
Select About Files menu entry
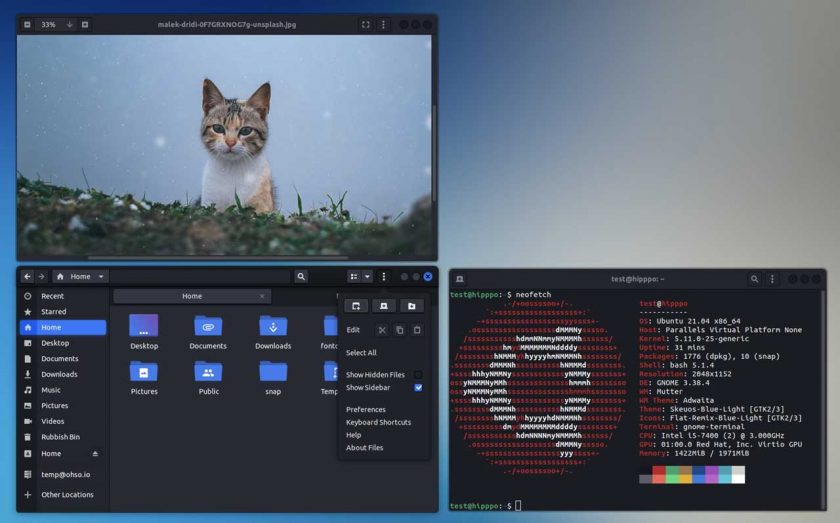tap(364, 447)
